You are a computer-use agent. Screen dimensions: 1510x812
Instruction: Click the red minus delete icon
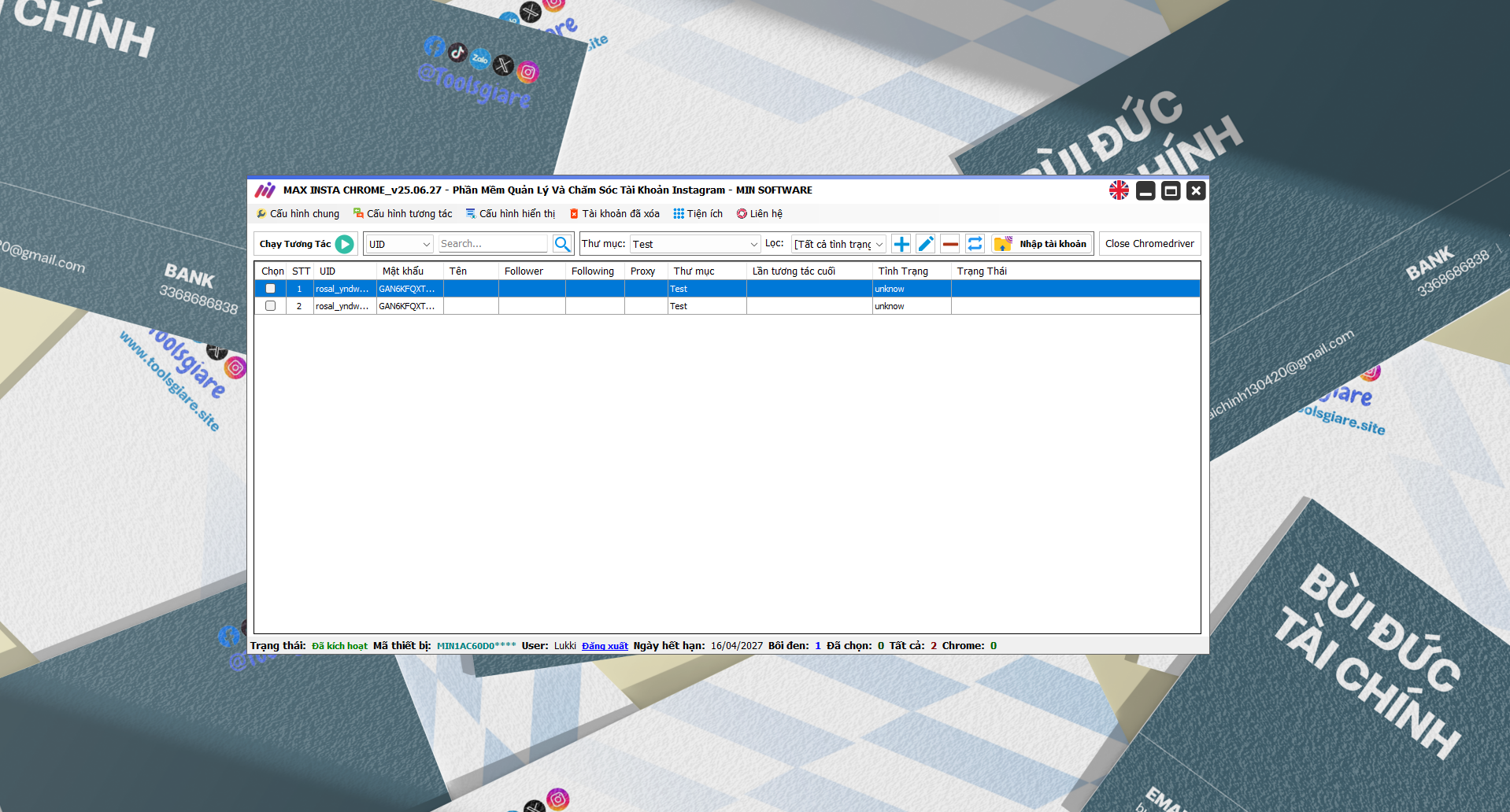pyautogui.click(x=950, y=244)
